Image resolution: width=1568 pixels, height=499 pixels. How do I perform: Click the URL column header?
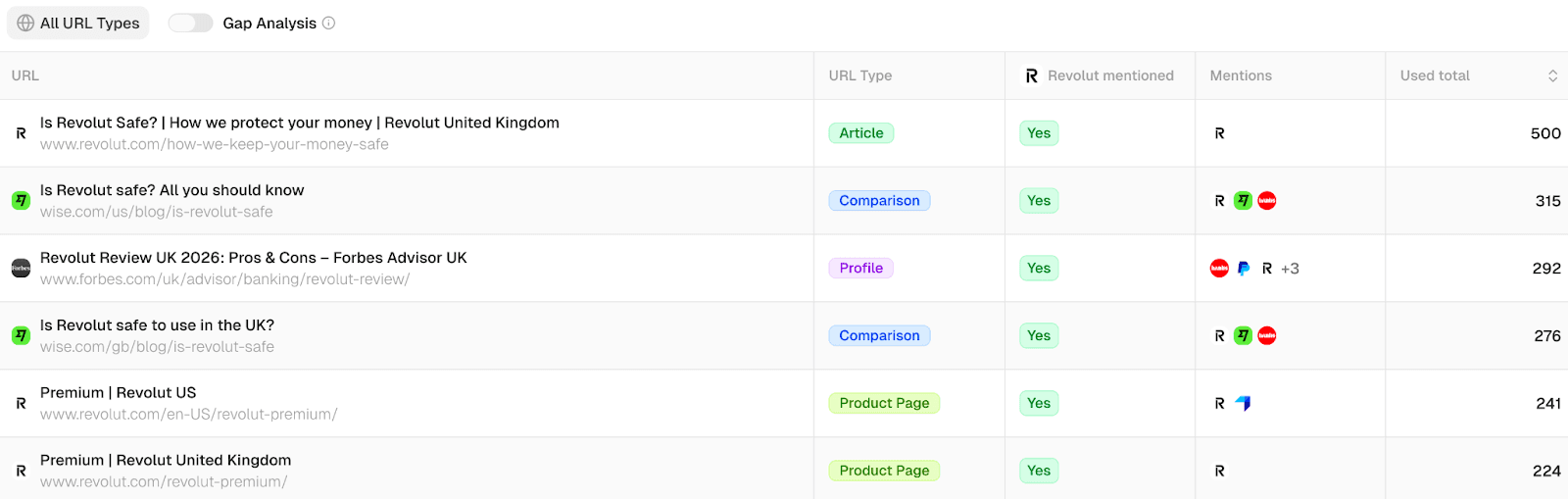25,75
